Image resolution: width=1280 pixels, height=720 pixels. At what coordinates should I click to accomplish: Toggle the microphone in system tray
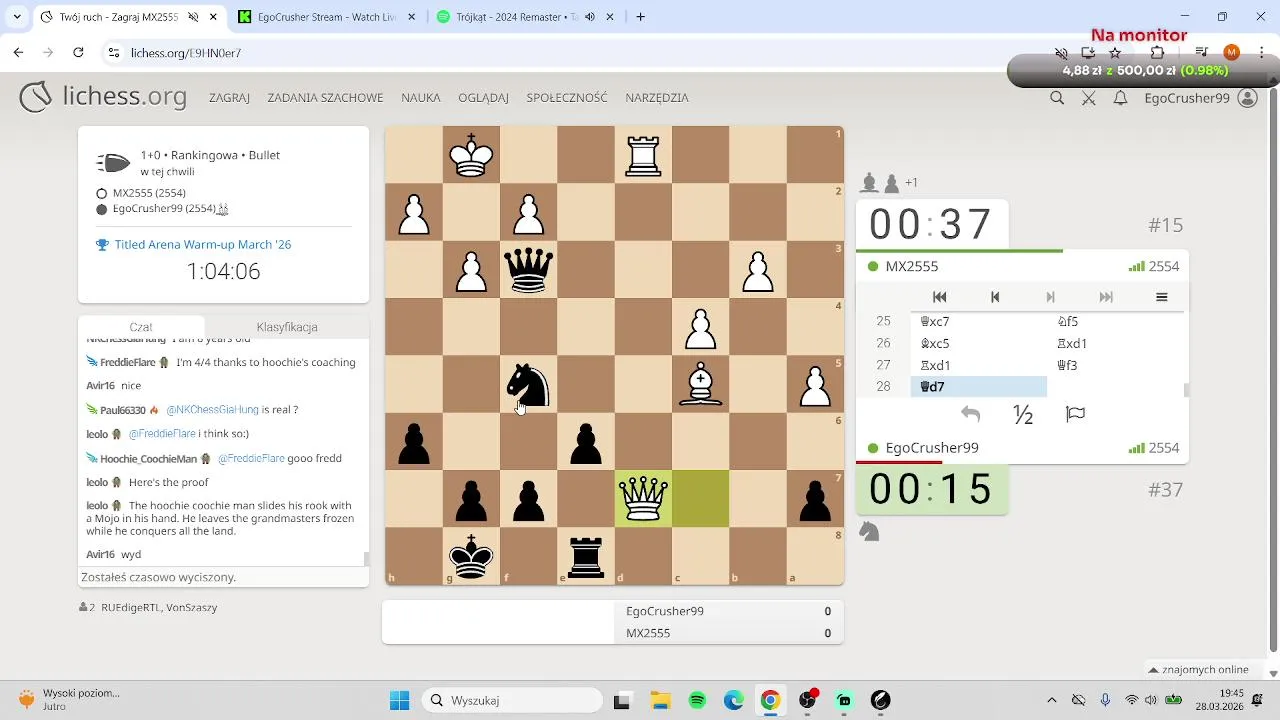(x=1105, y=700)
